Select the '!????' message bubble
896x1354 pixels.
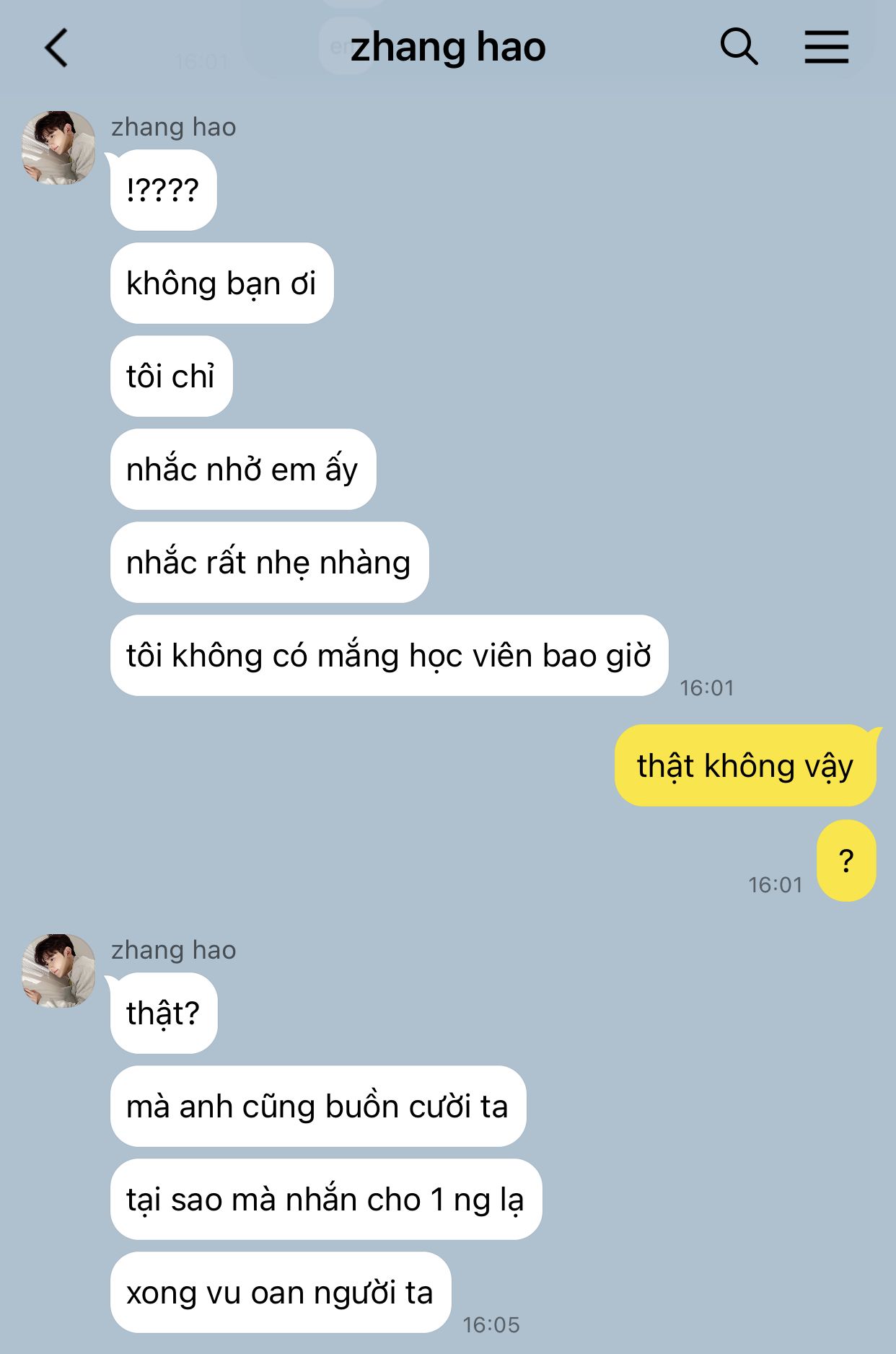click(163, 190)
